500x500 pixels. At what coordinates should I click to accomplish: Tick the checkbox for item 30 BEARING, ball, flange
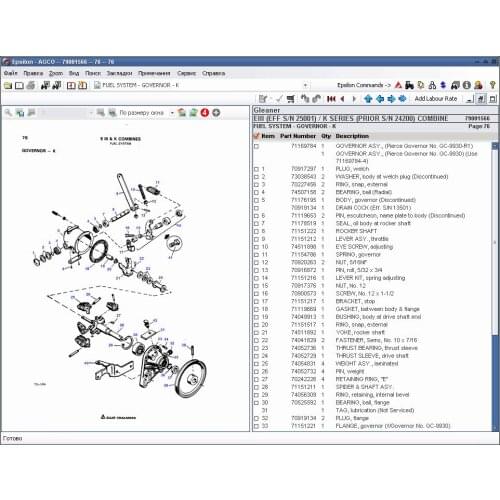(x=256, y=403)
